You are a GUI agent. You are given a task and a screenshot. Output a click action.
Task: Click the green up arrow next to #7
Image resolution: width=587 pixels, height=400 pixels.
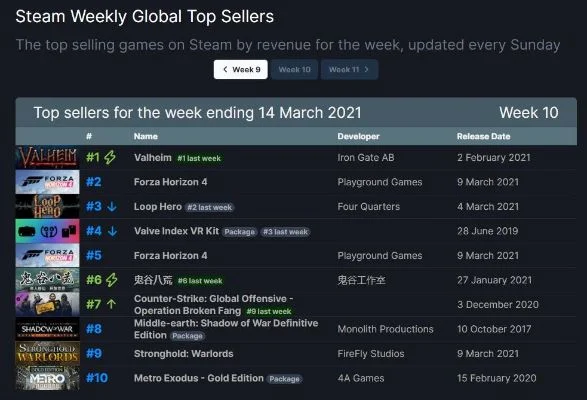111,304
